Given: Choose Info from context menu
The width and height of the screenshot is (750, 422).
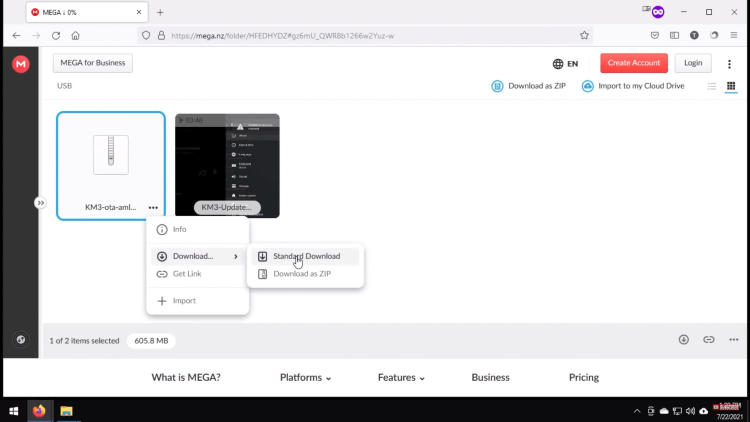Looking at the screenshot, I should pyautogui.click(x=198, y=229).
